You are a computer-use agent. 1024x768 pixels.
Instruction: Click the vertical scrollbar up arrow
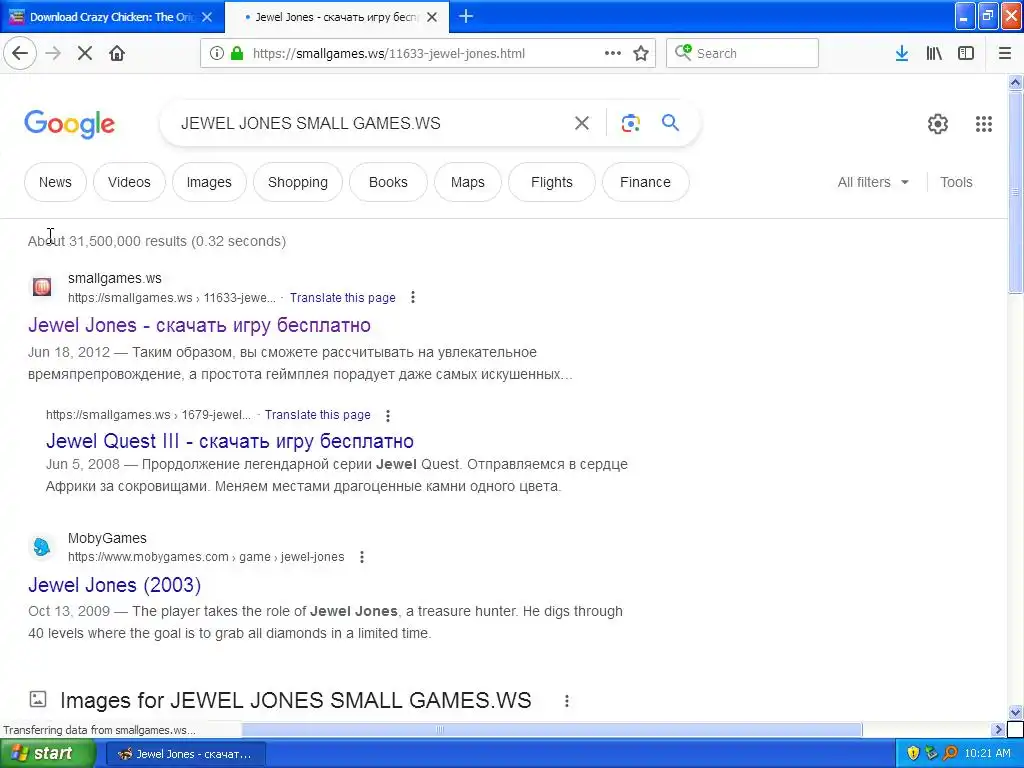1016,82
